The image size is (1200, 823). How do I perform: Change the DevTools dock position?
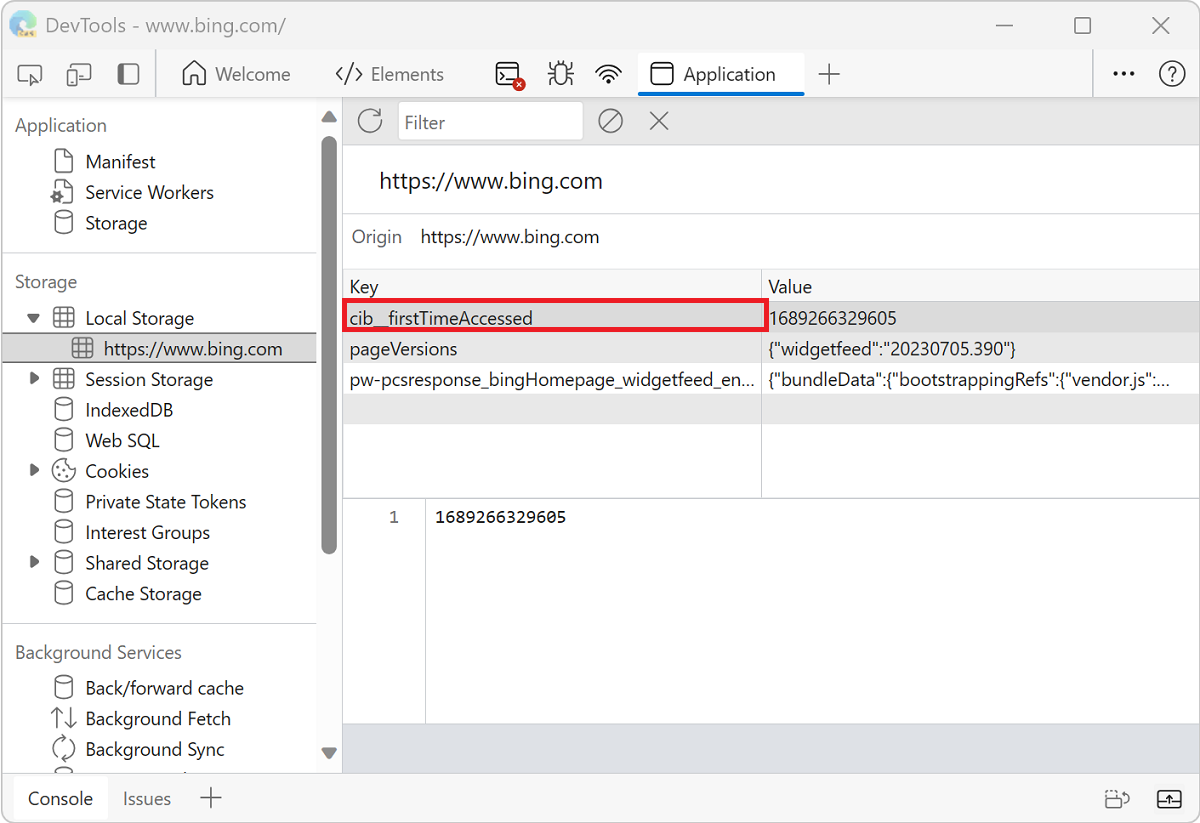pyautogui.click(x=128, y=74)
